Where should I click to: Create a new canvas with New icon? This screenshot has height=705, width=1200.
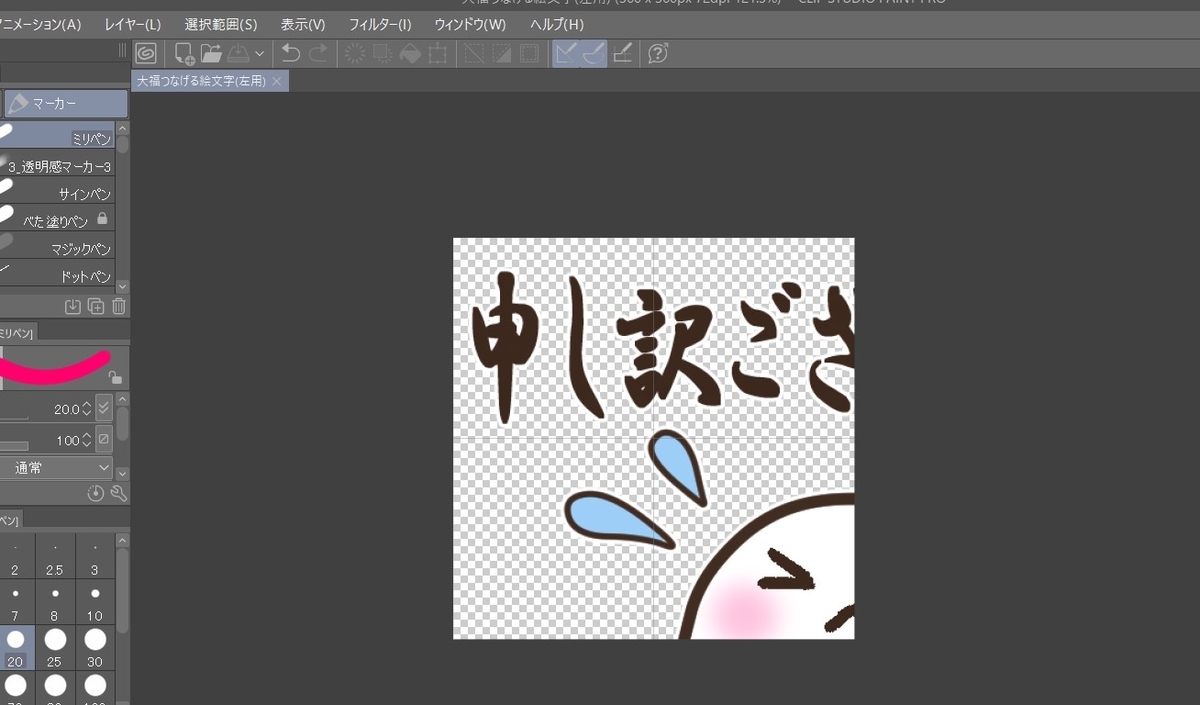point(184,53)
